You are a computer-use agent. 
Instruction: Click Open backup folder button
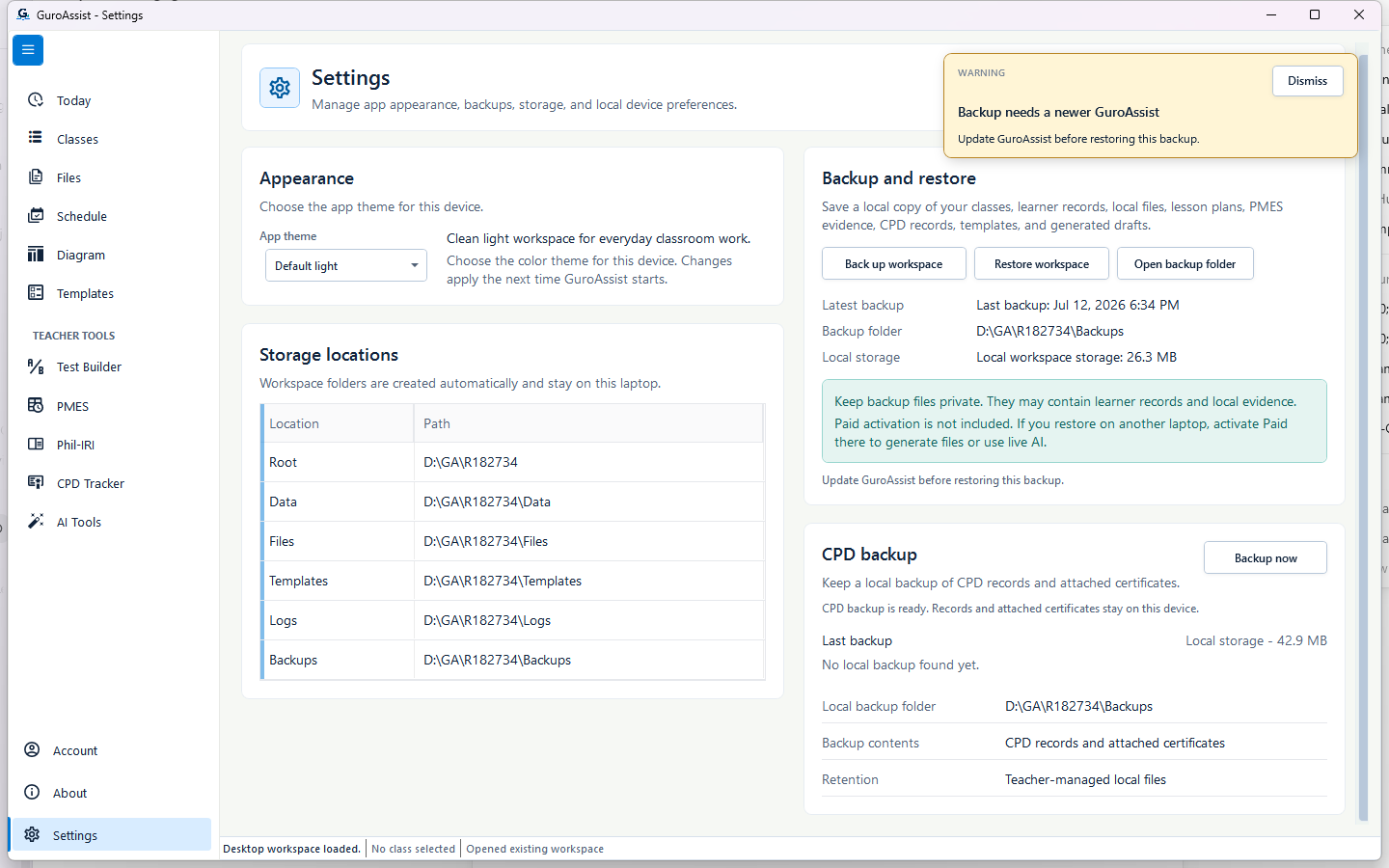coord(1185,264)
